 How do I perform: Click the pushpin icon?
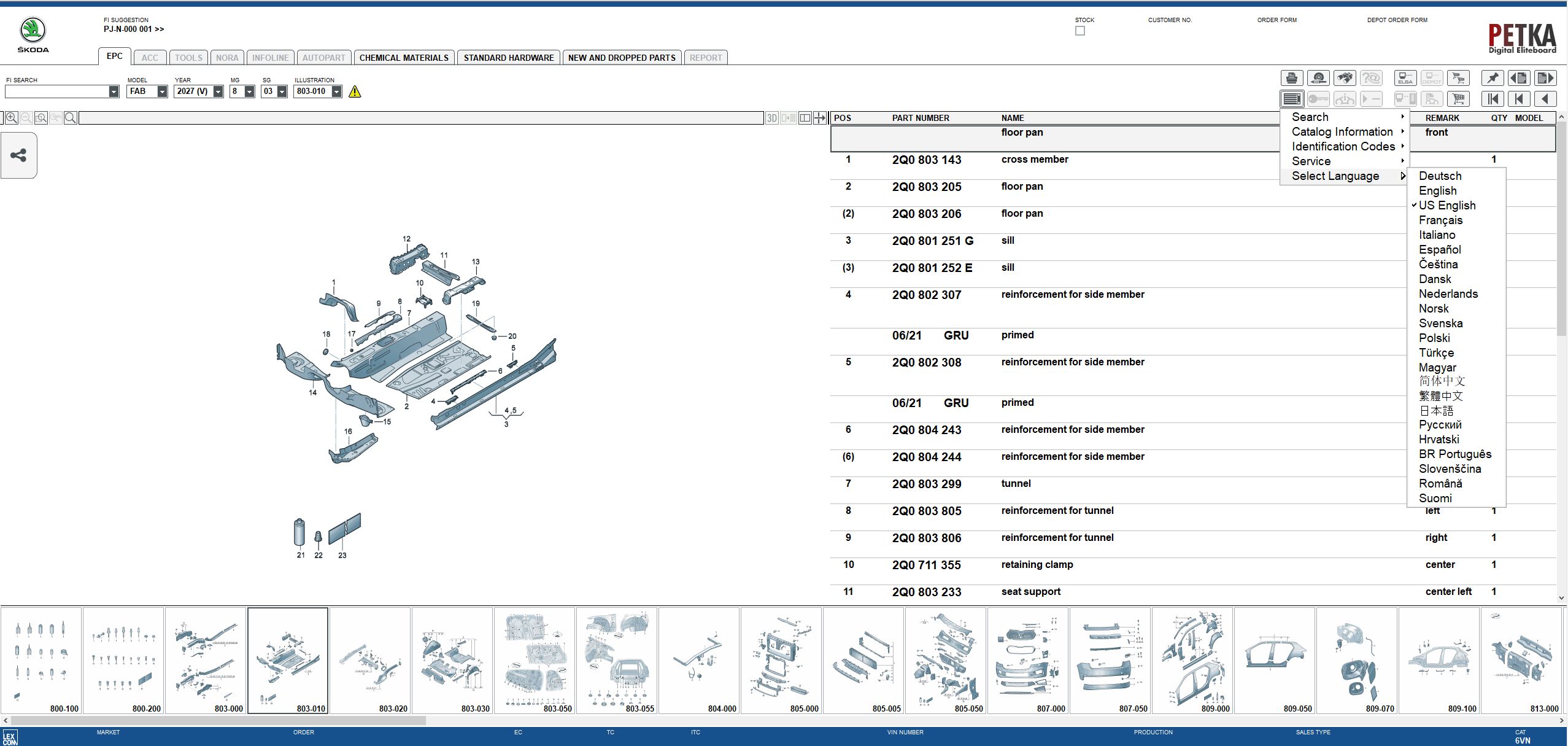click(1493, 78)
